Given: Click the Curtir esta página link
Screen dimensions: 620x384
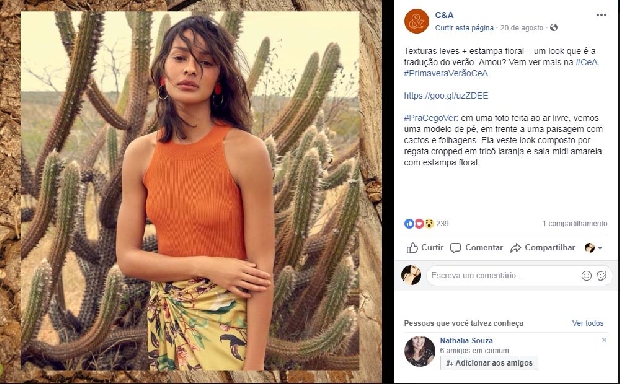Looking at the screenshot, I should coord(464,28).
